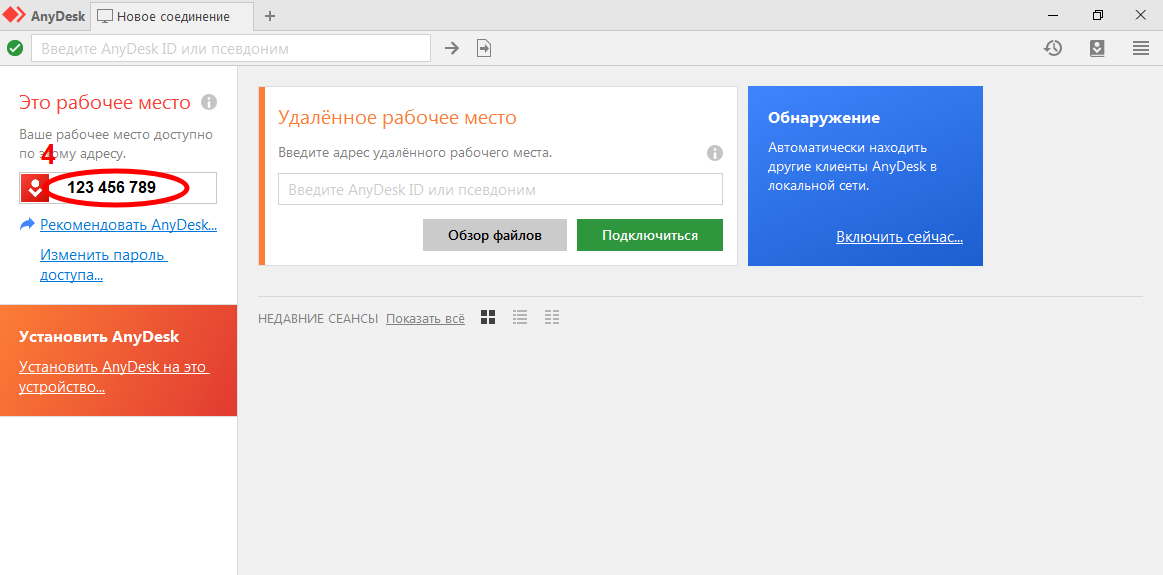Open session history clock icon
Screen dimensions: 1163x575
click(x=1053, y=48)
